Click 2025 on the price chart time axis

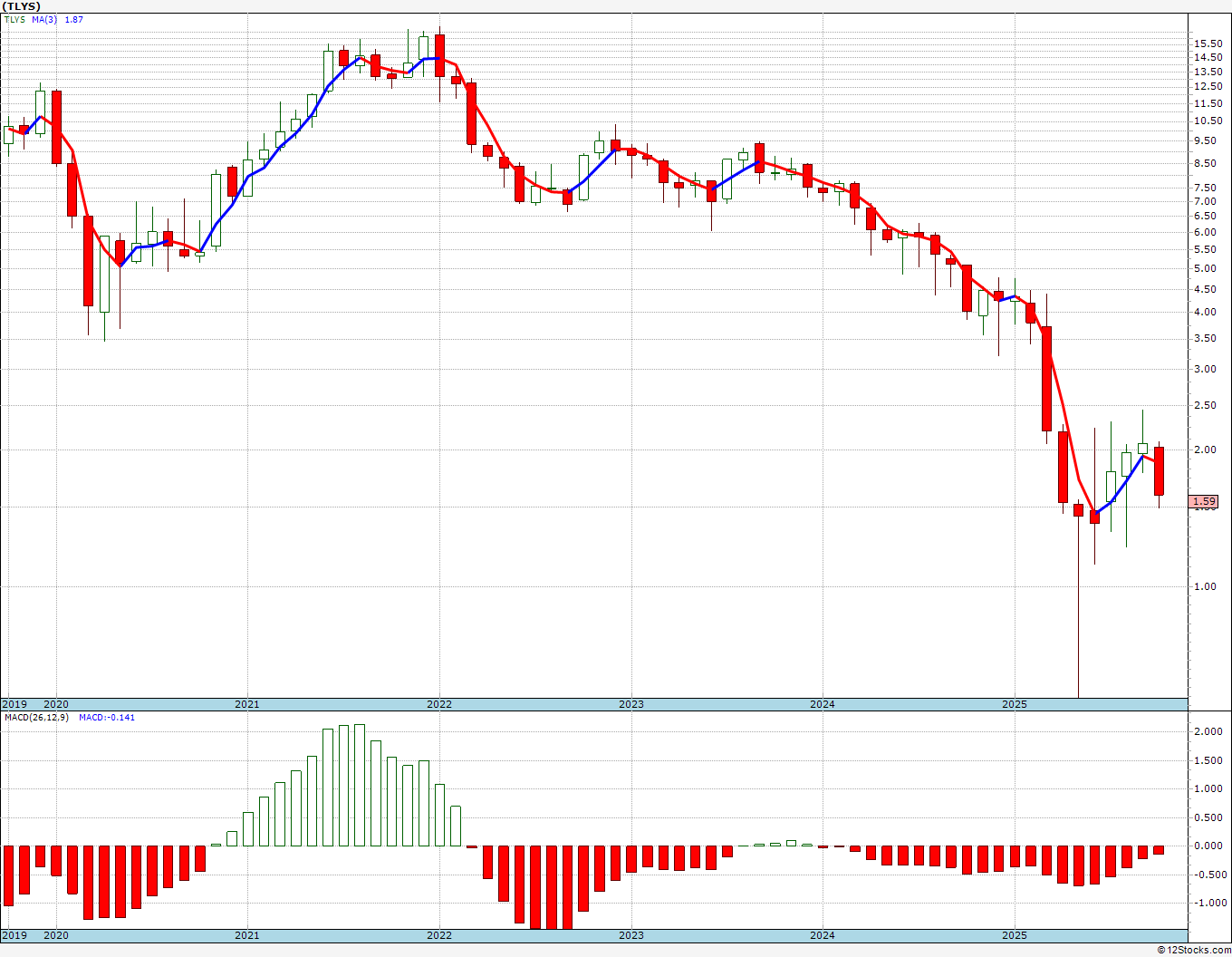click(x=1015, y=704)
